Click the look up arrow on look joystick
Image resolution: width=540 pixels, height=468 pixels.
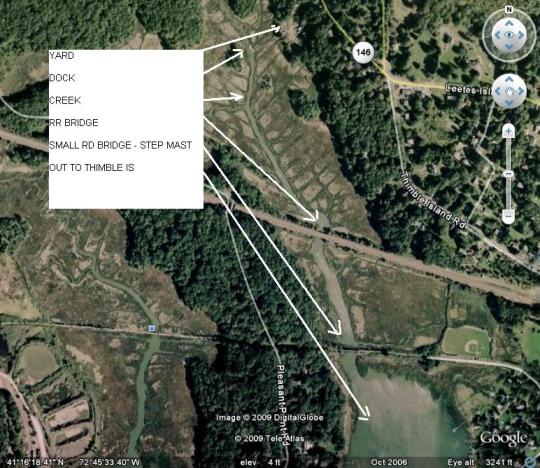tap(509, 23)
